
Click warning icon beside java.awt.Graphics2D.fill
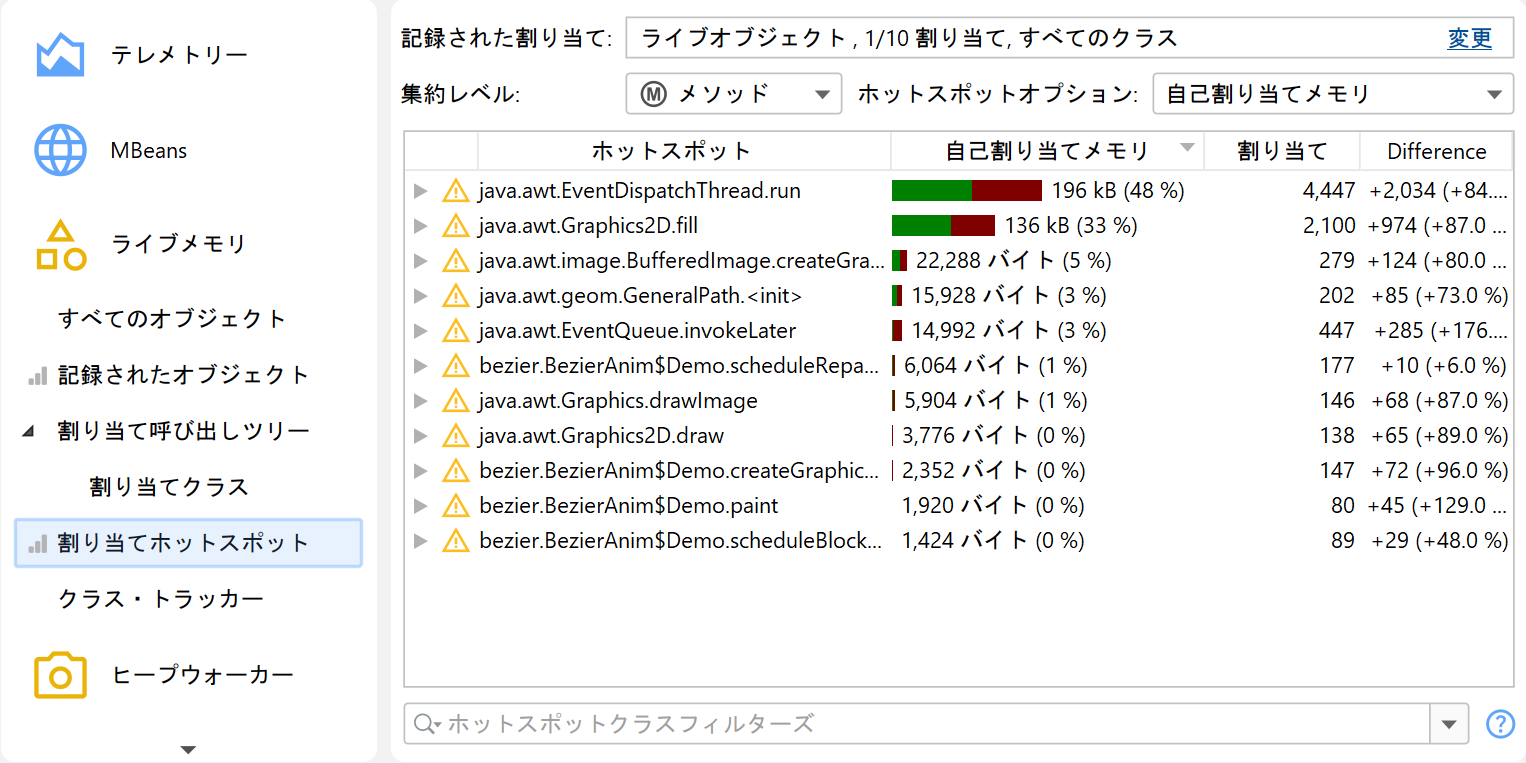tap(456, 226)
